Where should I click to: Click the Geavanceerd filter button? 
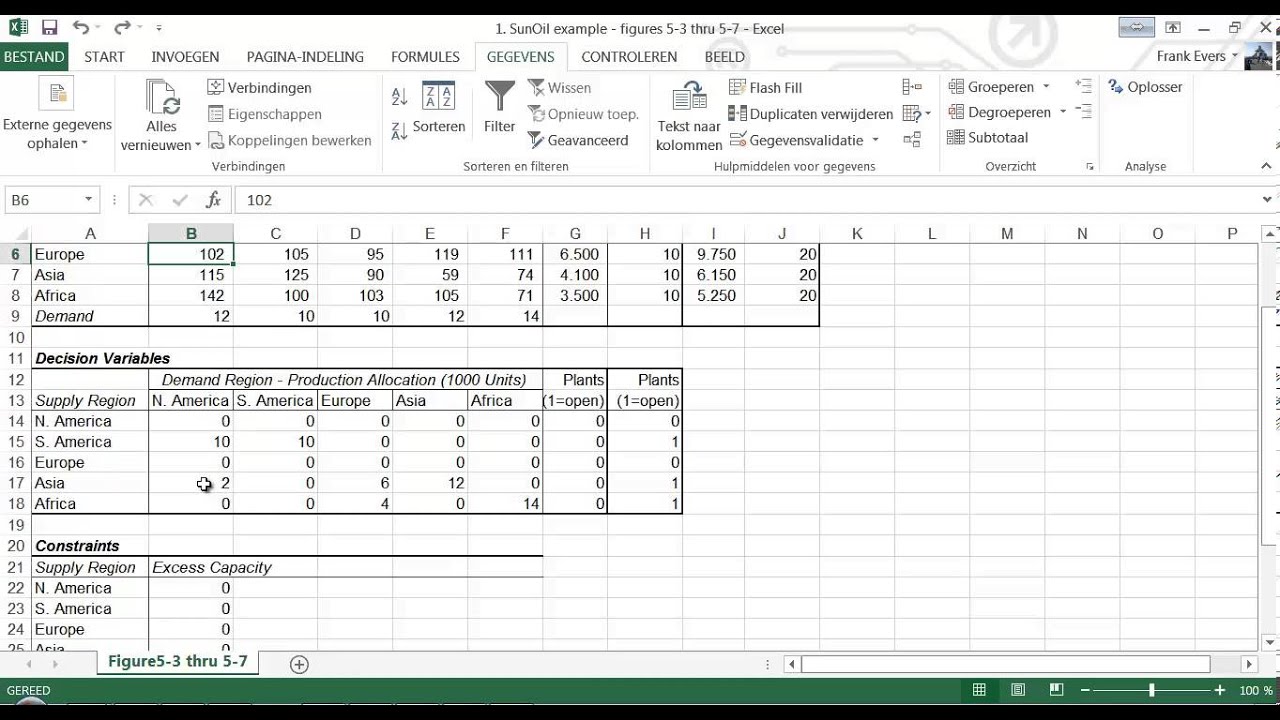pos(578,140)
